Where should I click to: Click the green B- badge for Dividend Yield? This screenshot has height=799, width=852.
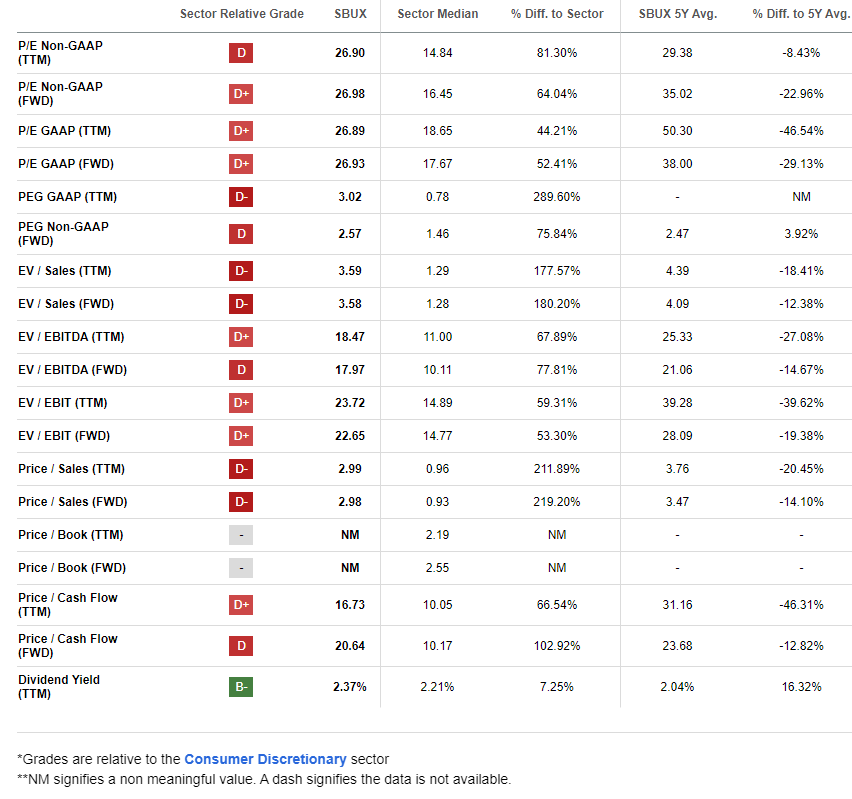point(241,687)
